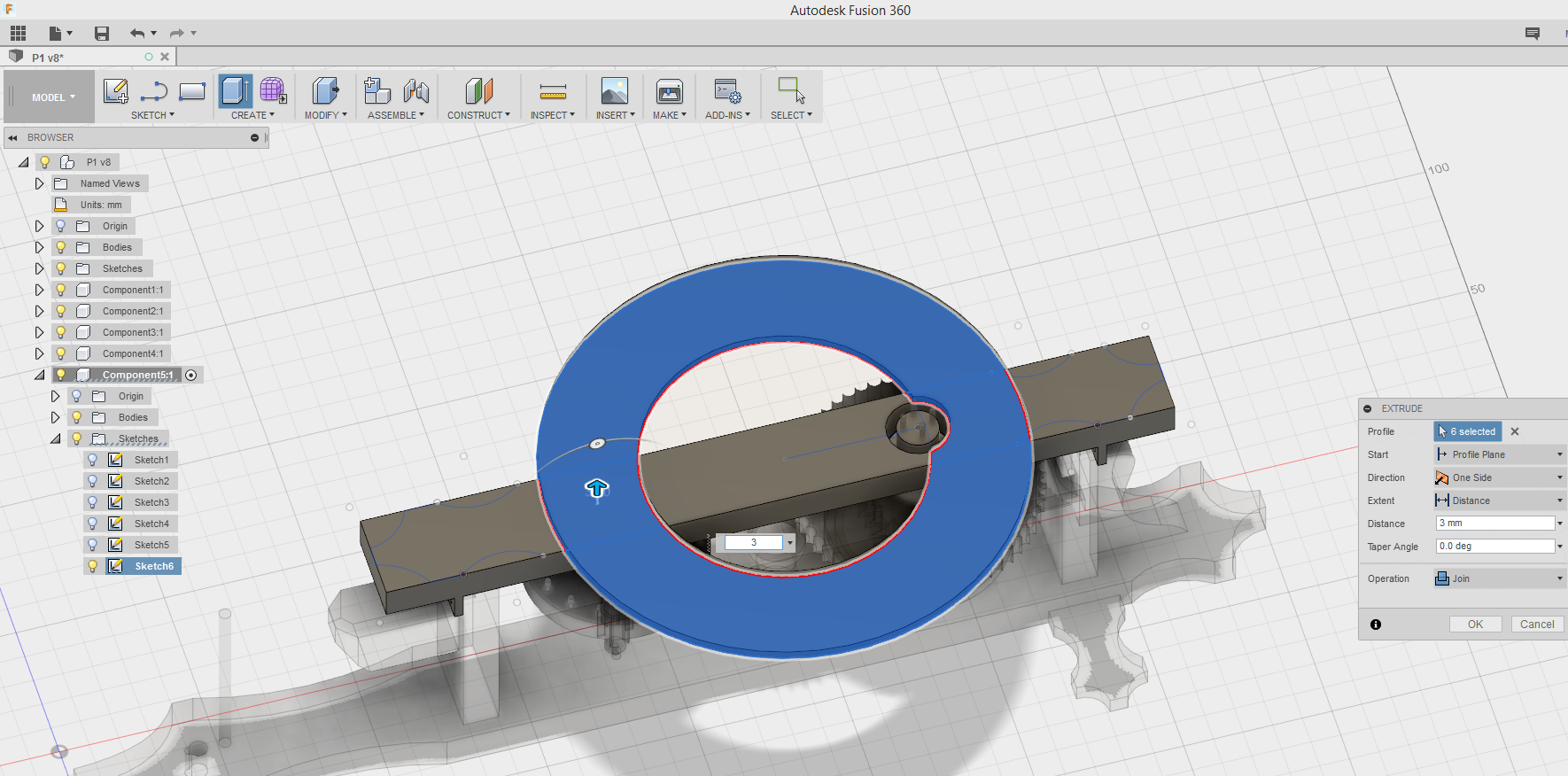This screenshot has height=776, width=1568.
Task: Open the Direction dropdown One Side
Action: click(x=1499, y=477)
